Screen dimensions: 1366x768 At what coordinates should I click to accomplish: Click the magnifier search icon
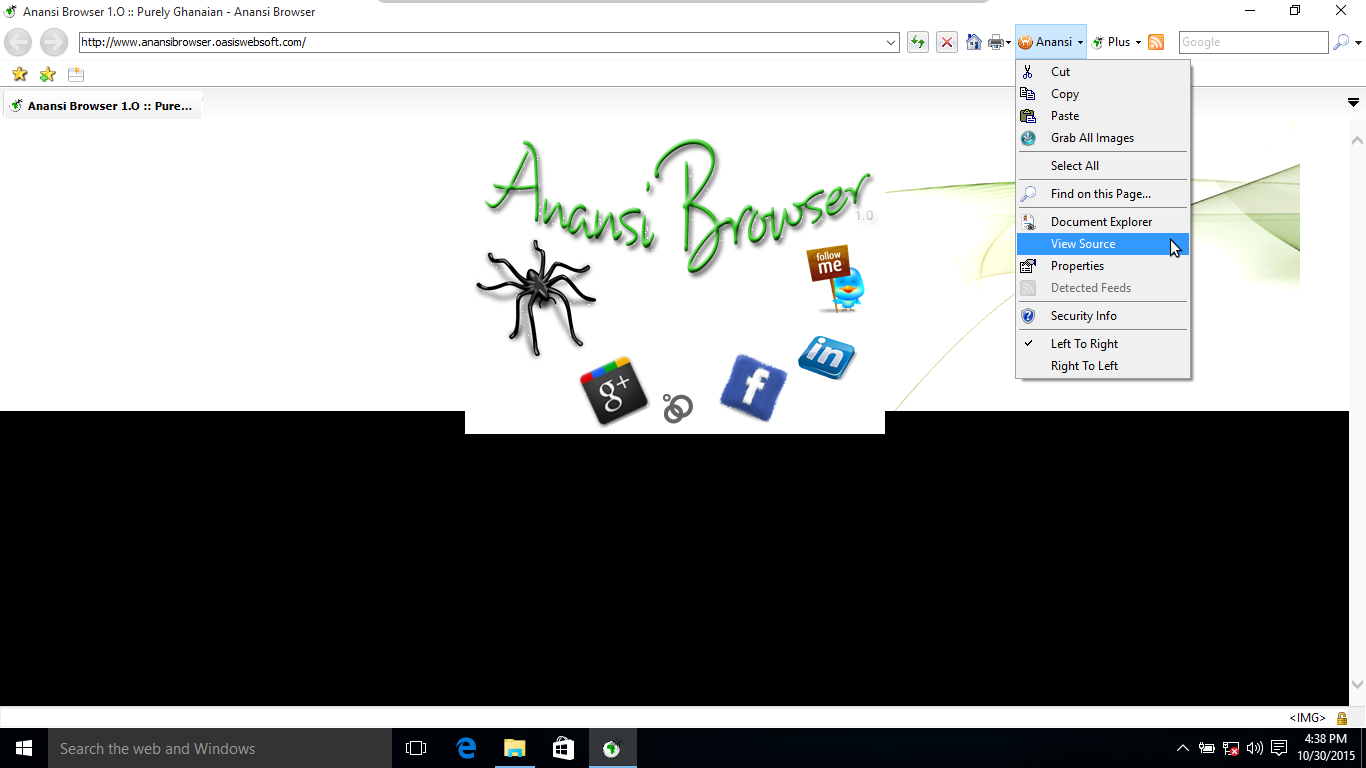(1341, 42)
